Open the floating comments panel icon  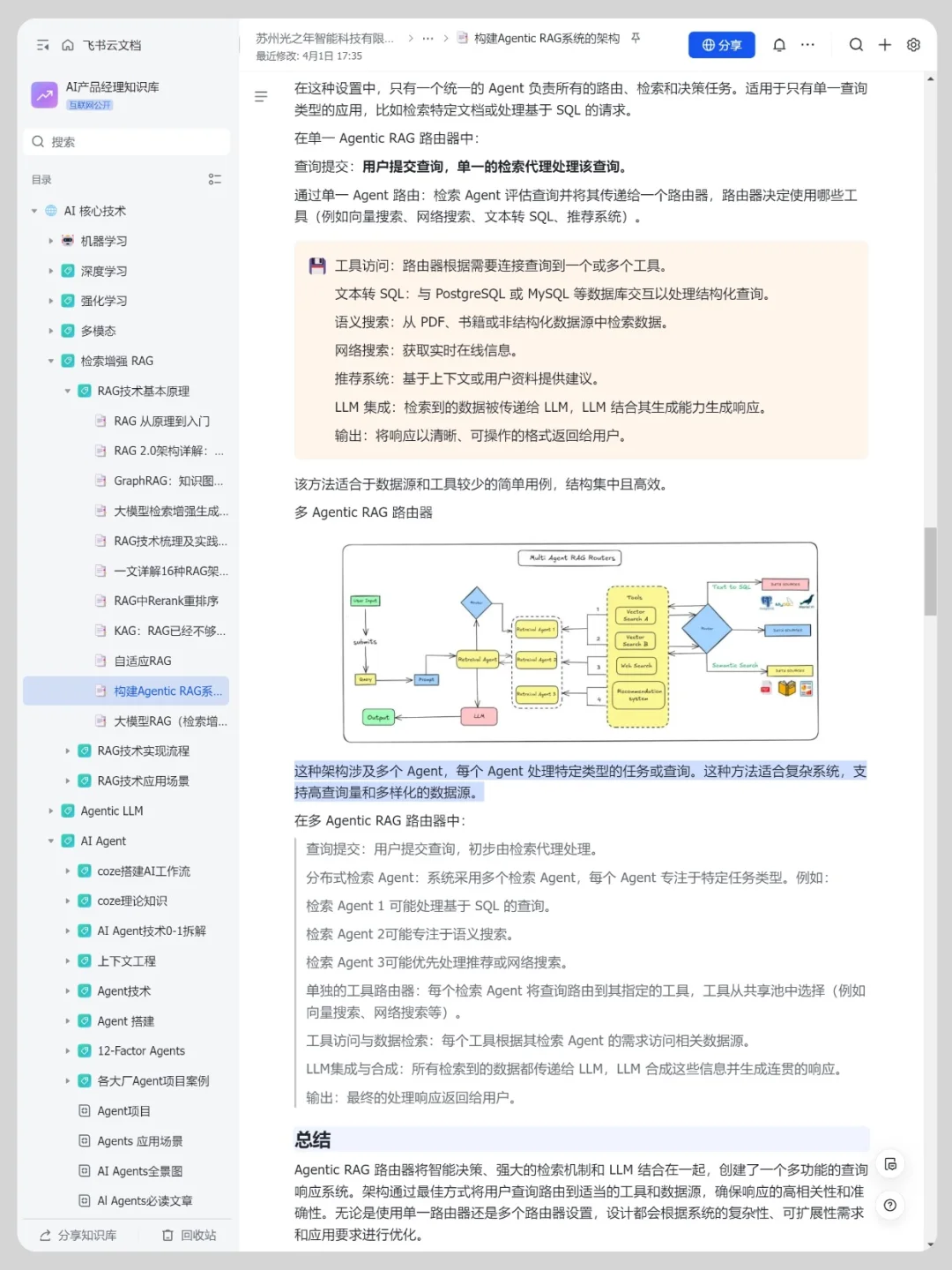coord(890,1164)
